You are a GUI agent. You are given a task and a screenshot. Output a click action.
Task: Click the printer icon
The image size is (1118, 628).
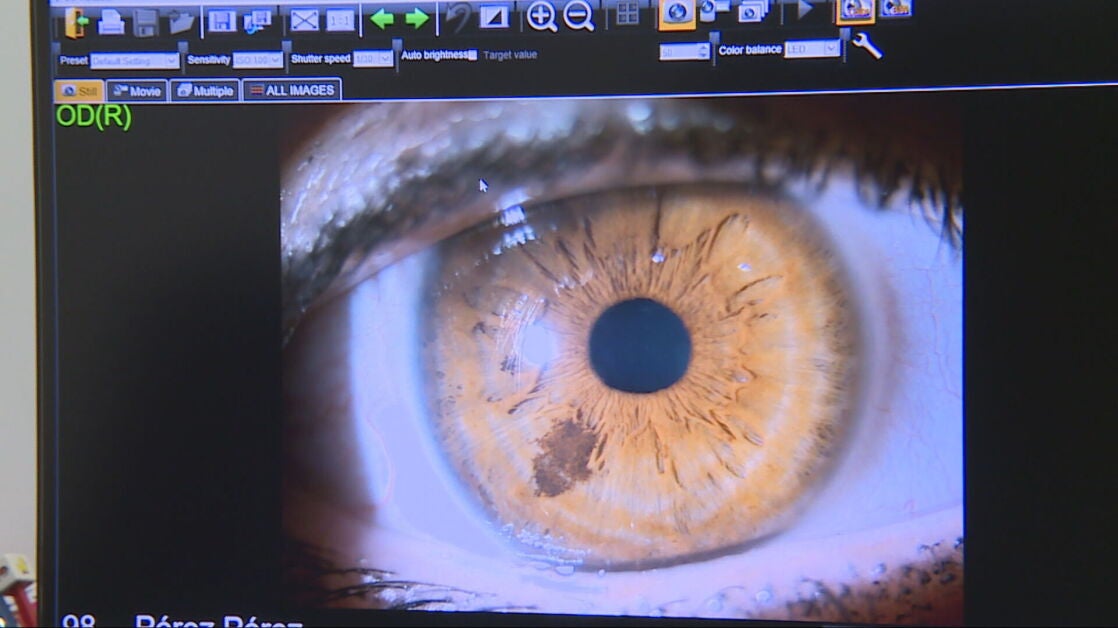[110, 21]
